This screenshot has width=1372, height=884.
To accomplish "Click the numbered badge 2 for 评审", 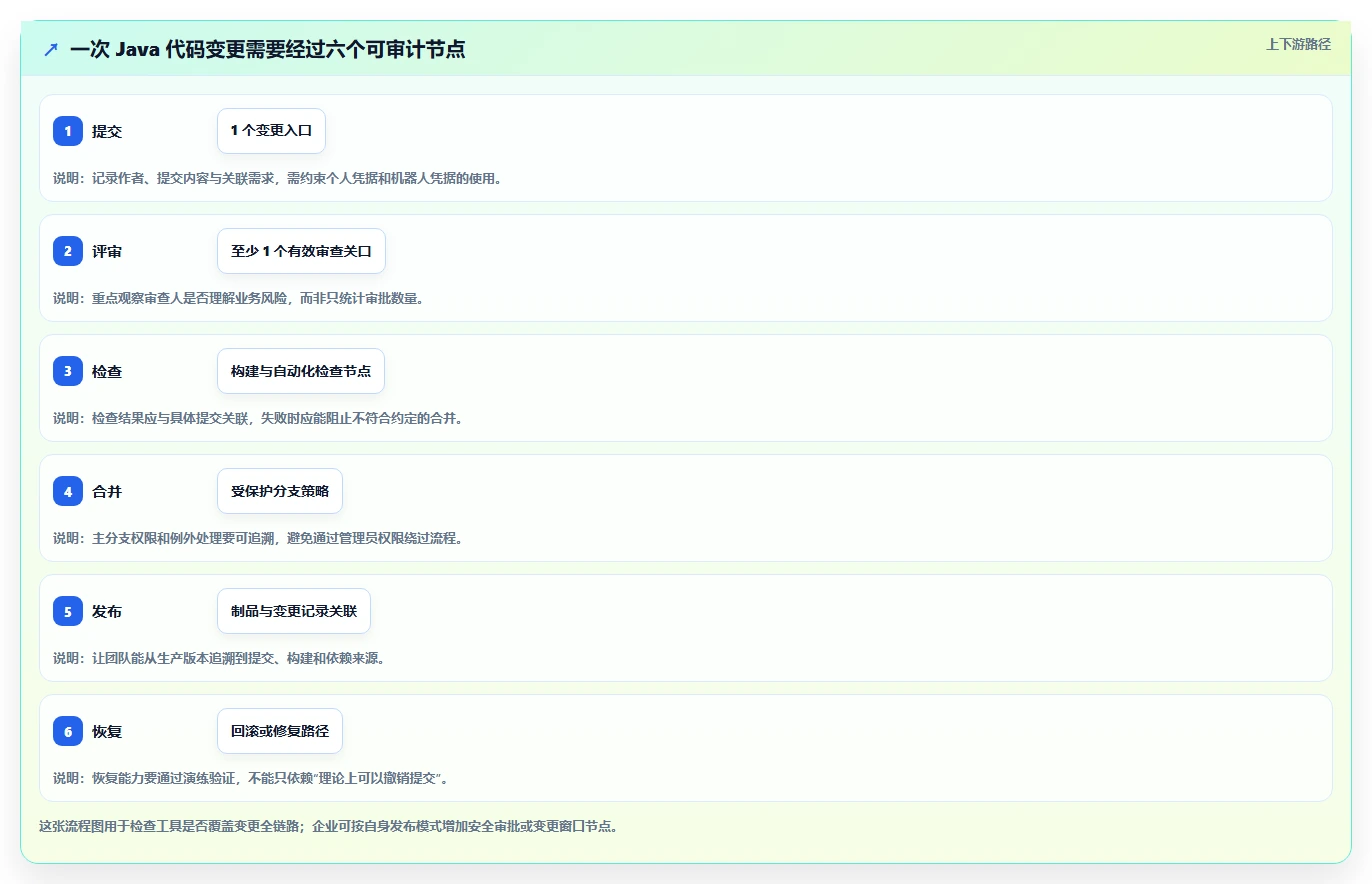I will point(68,251).
